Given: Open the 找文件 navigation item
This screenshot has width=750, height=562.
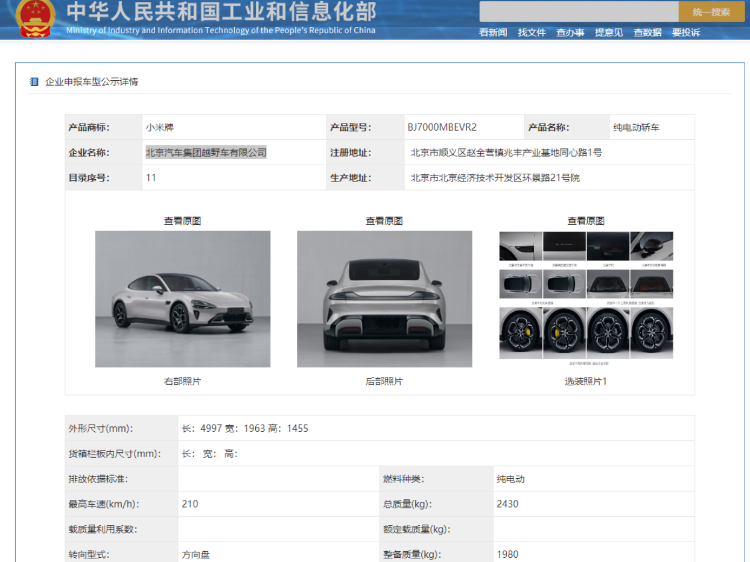Looking at the screenshot, I should pyautogui.click(x=531, y=33).
